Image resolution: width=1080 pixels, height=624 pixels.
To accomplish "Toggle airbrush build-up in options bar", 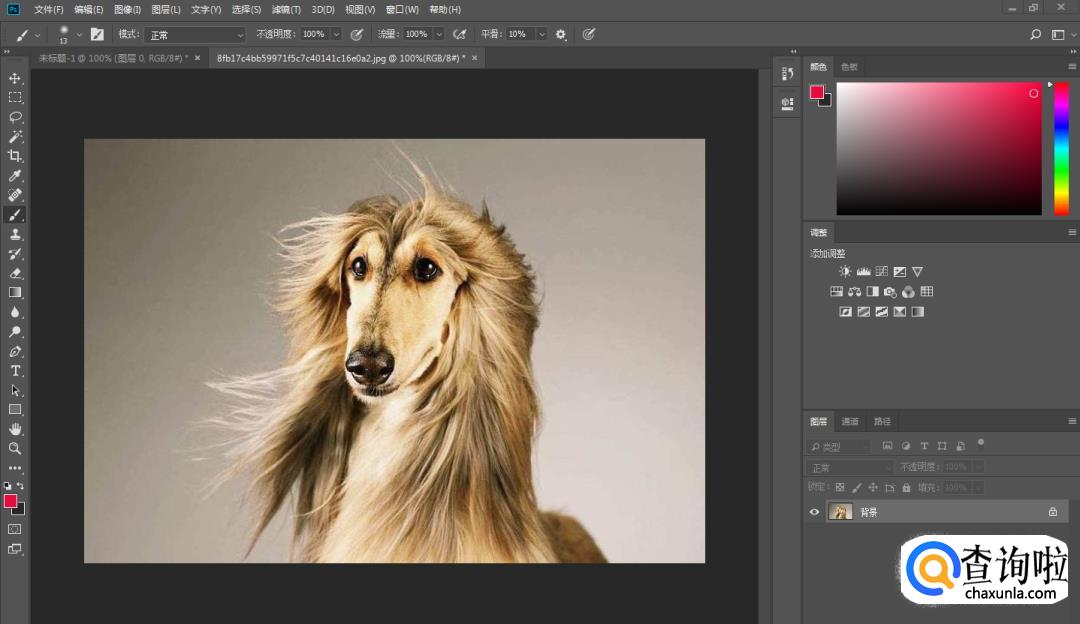I will pyautogui.click(x=459, y=34).
